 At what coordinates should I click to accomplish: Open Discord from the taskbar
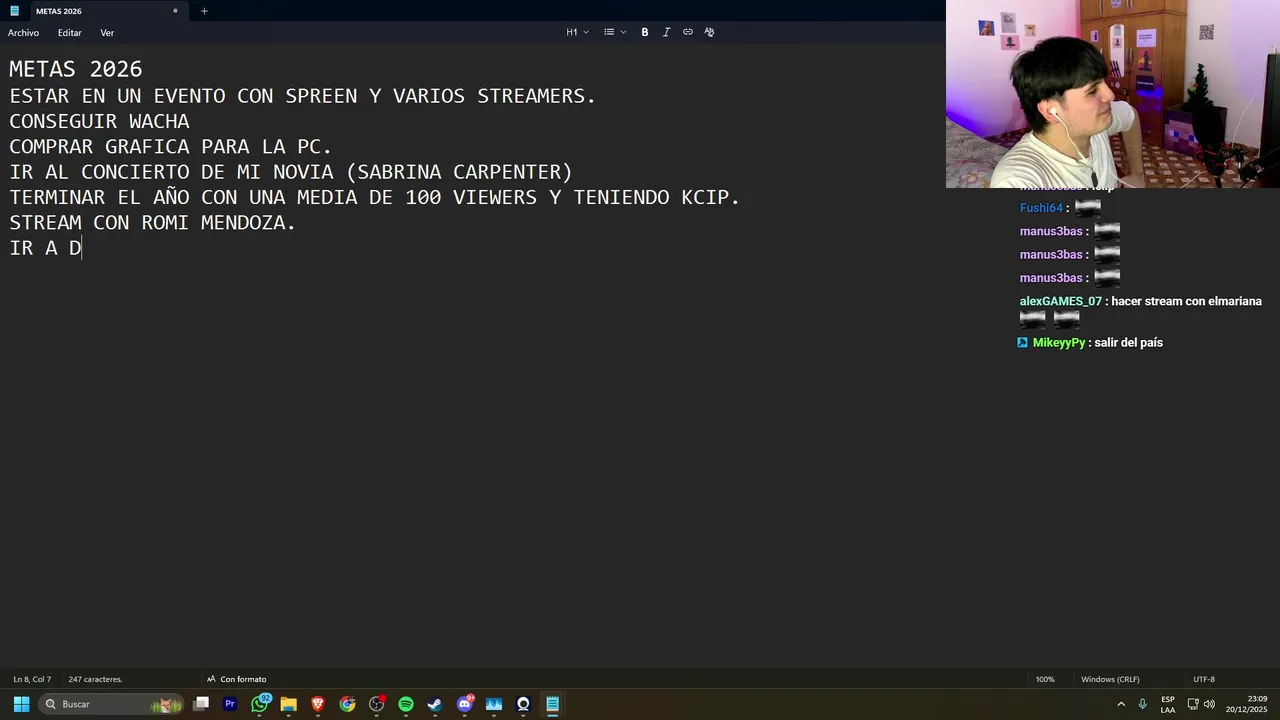pyautogui.click(x=465, y=704)
